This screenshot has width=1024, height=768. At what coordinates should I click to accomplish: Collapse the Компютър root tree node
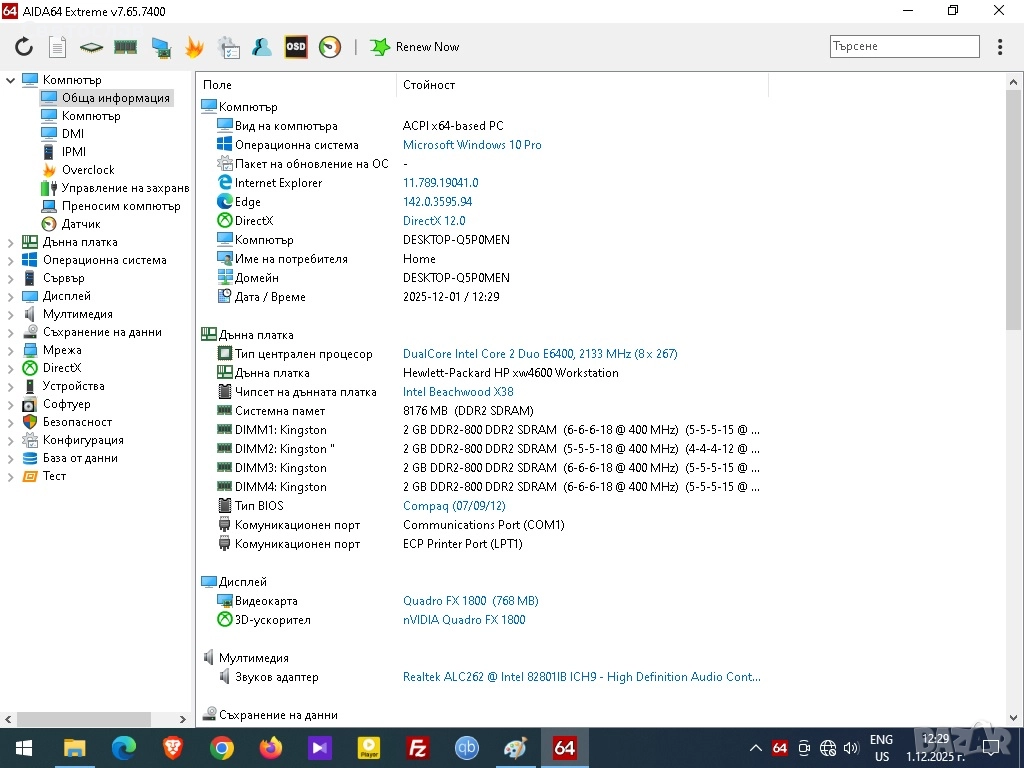(11, 80)
